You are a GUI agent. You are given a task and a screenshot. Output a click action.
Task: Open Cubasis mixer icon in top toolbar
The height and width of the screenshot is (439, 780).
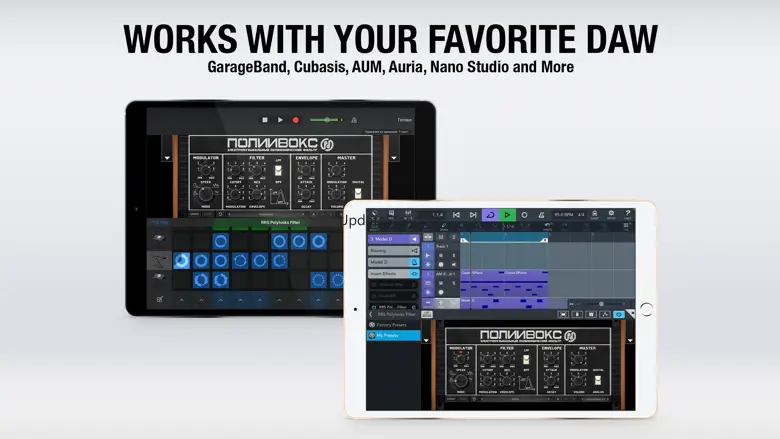click(408, 215)
